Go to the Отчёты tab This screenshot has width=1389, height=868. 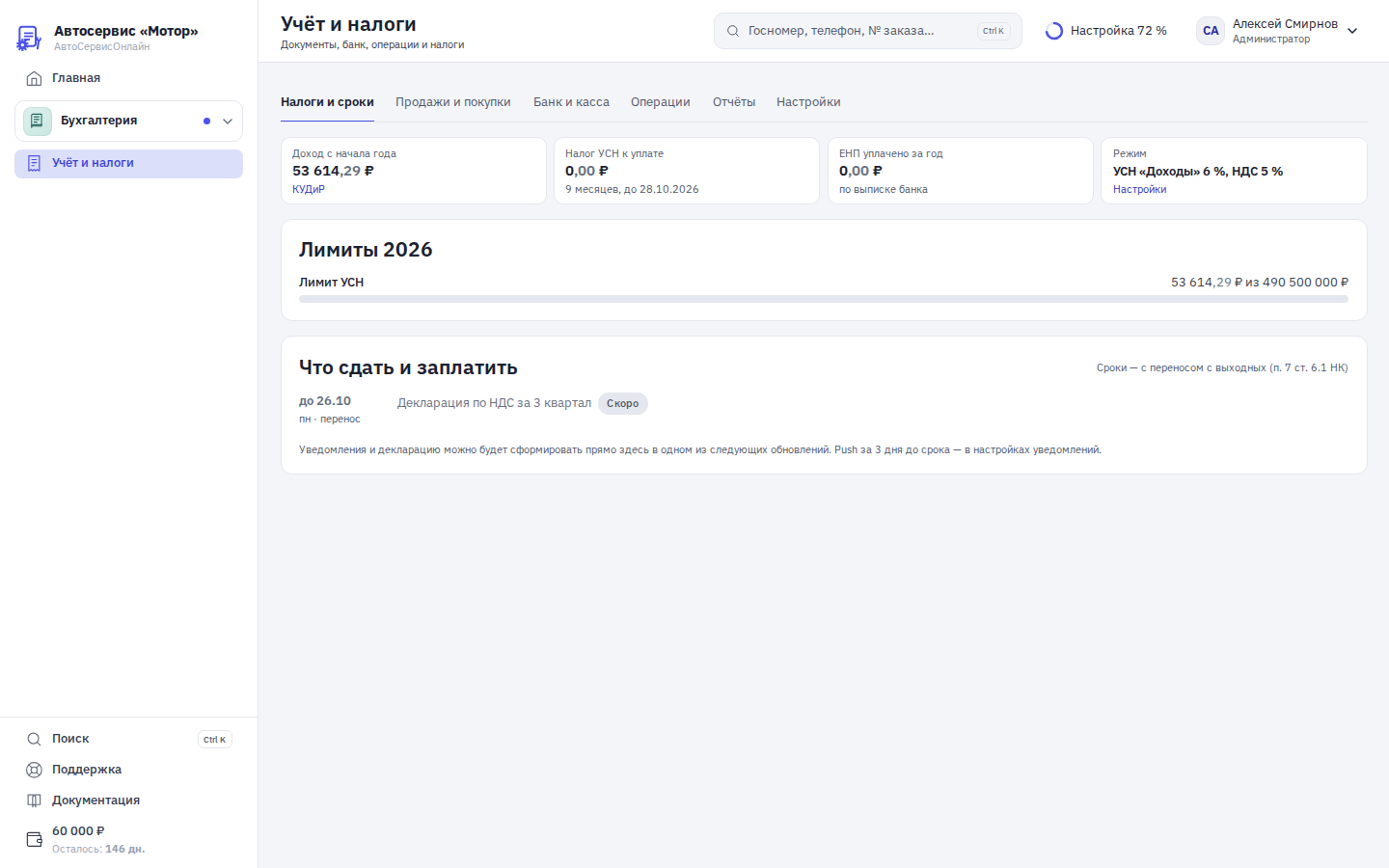point(734,102)
